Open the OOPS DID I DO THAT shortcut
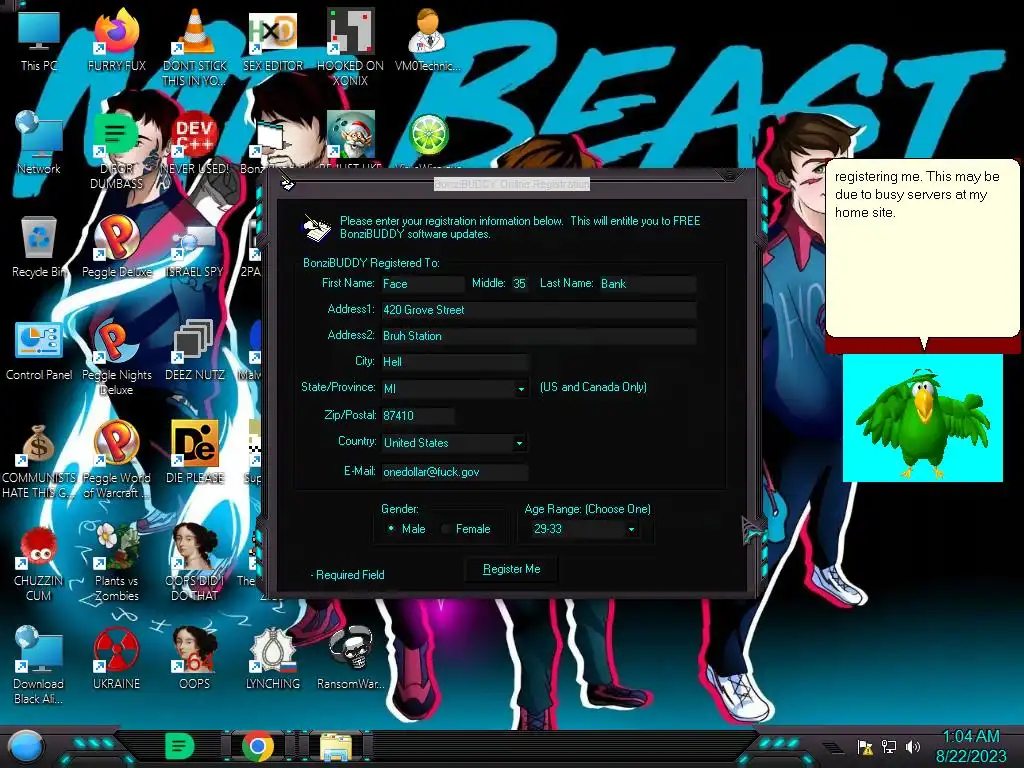The width and height of the screenshot is (1024, 768). click(x=195, y=563)
